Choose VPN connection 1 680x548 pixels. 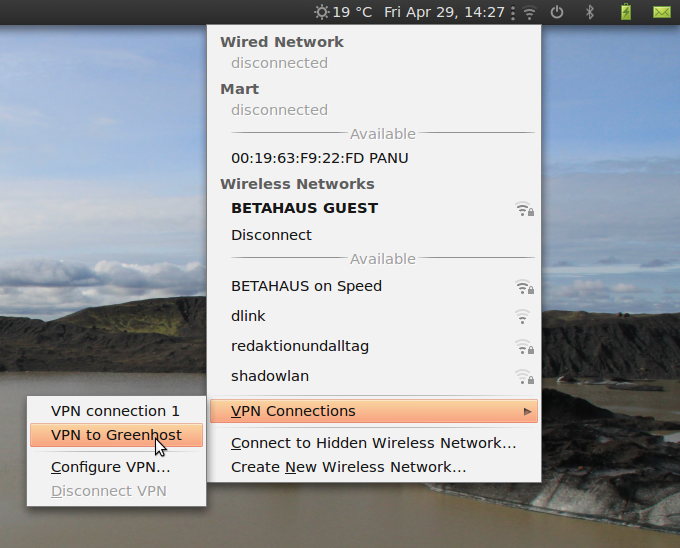click(x=115, y=411)
